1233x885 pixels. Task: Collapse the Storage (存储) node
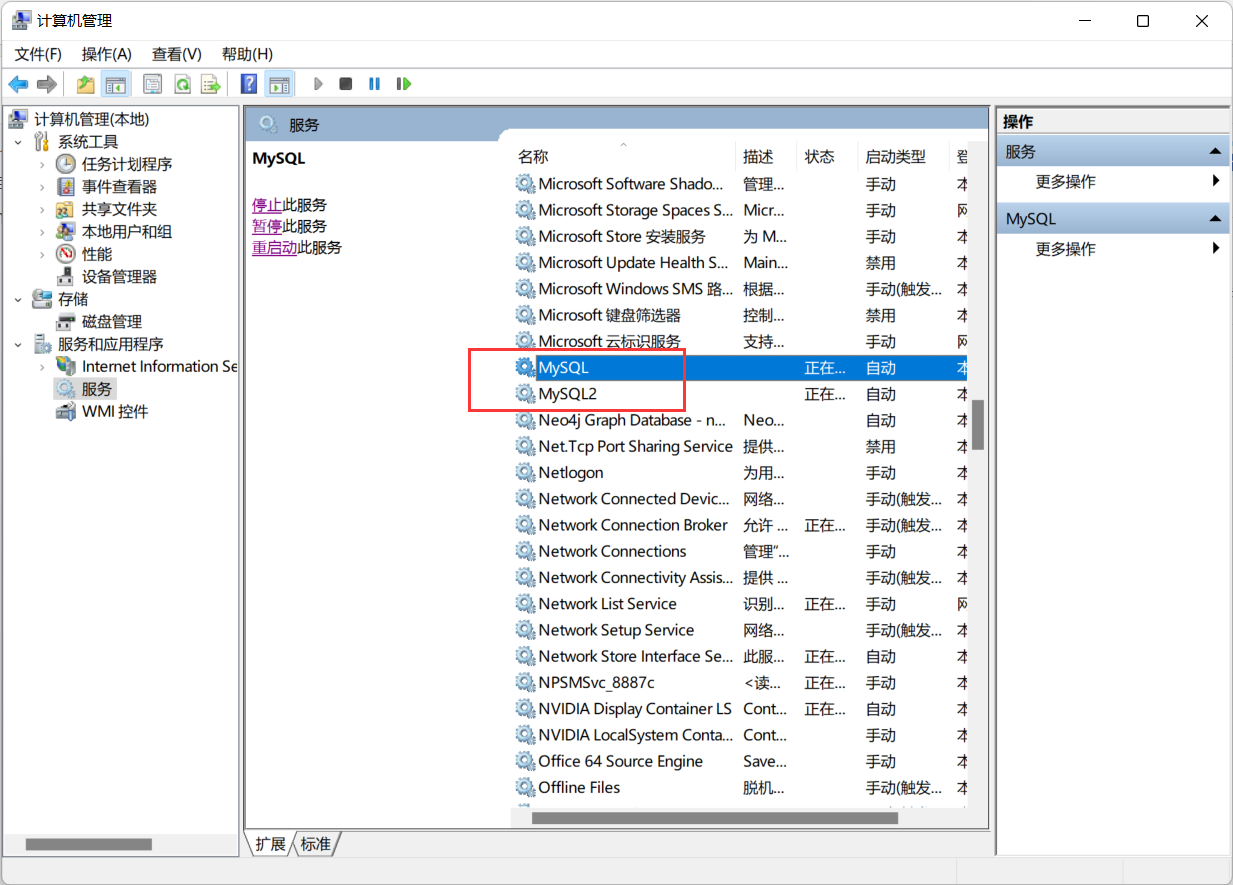[18, 299]
